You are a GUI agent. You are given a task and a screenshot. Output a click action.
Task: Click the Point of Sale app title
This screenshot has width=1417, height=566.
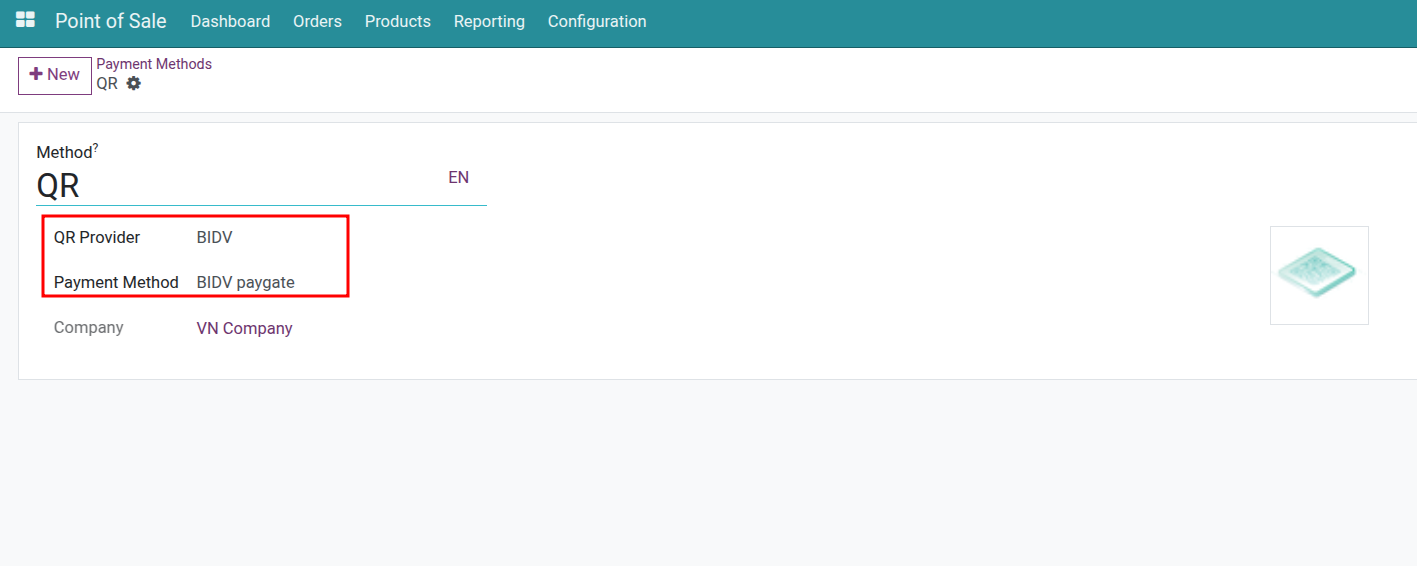[110, 21]
